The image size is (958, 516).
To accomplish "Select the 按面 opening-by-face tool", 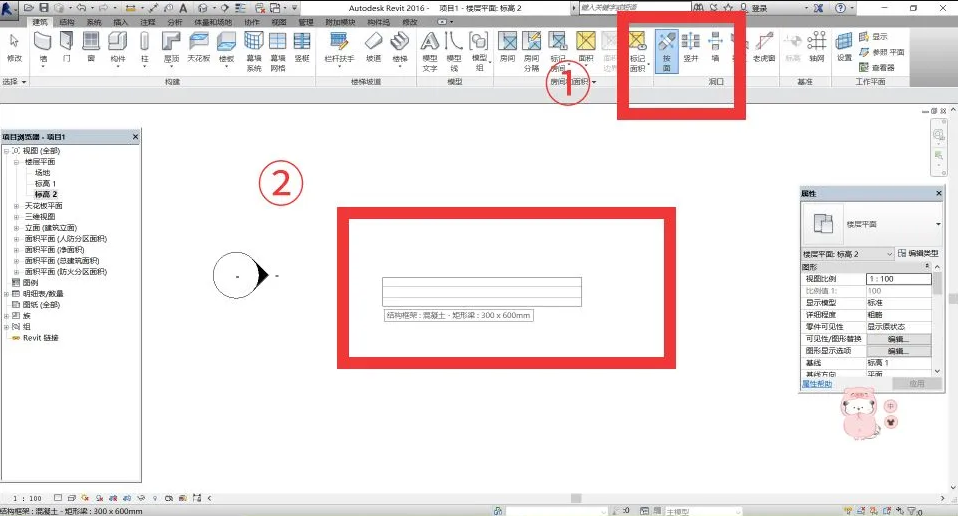I will point(667,51).
